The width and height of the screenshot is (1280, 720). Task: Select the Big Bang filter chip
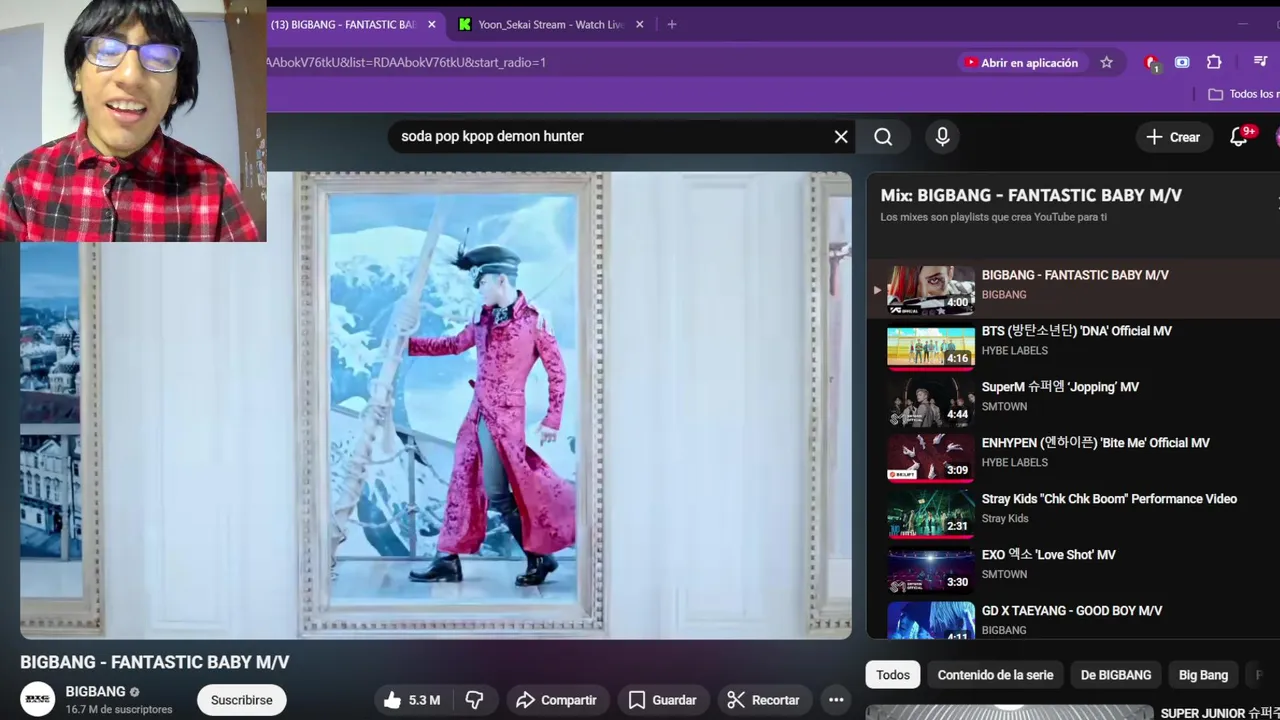[1203, 675]
